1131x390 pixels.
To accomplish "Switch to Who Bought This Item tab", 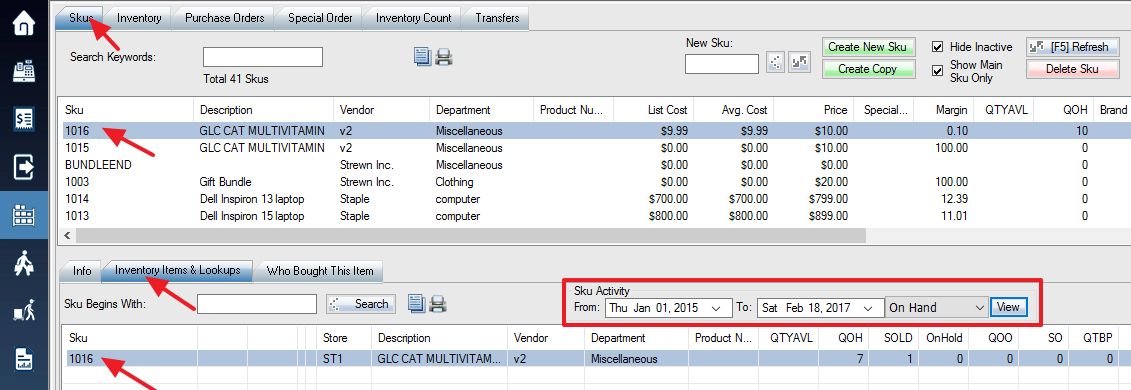I will (x=320, y=271).
